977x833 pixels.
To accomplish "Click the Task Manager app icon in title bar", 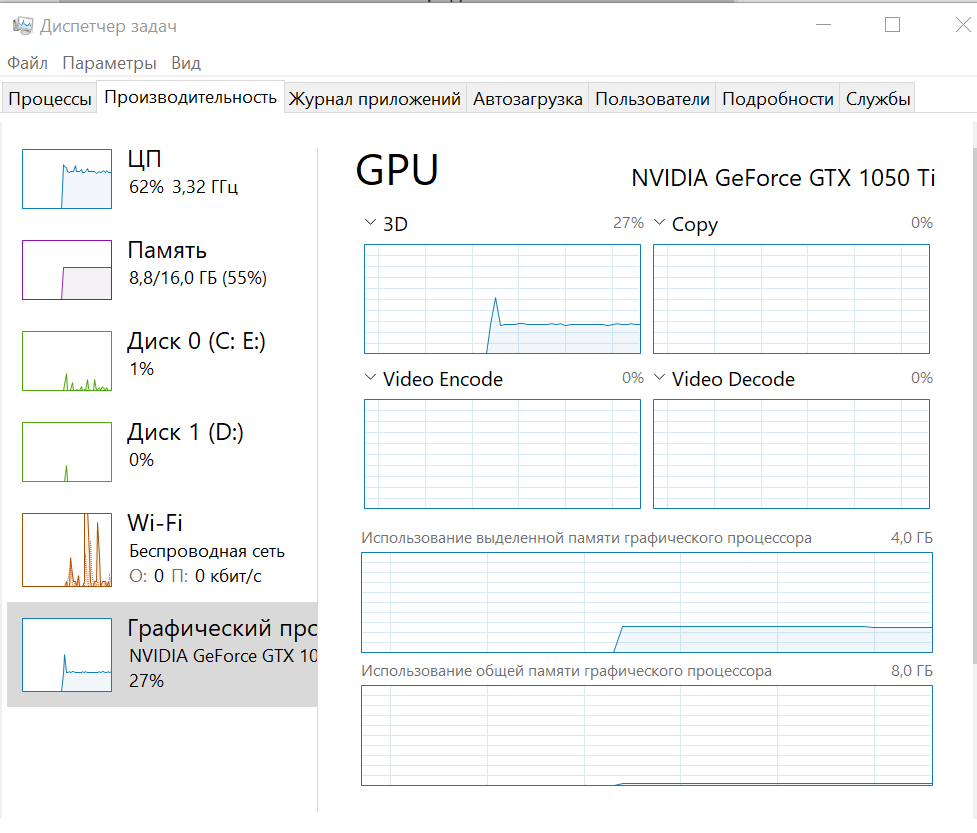I will 22,26.
